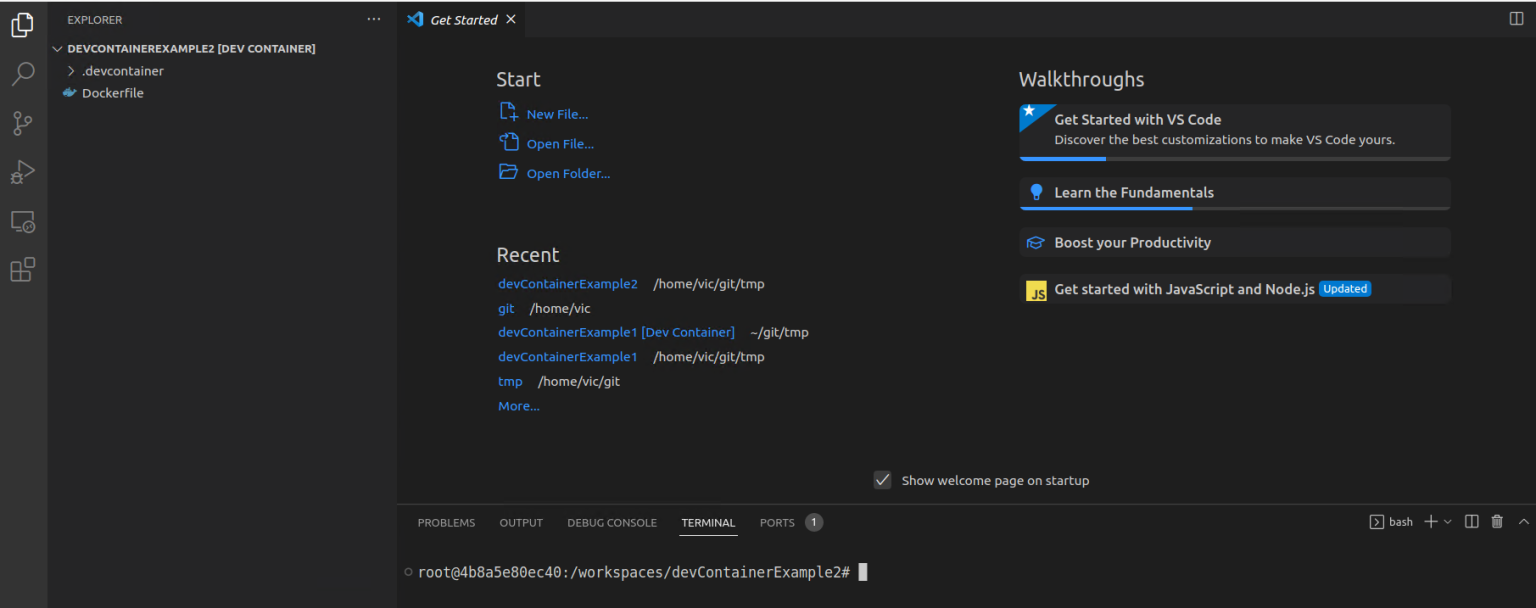
Task: Click the Get Started walkthrough progress bar
Action: (1062, 158)
